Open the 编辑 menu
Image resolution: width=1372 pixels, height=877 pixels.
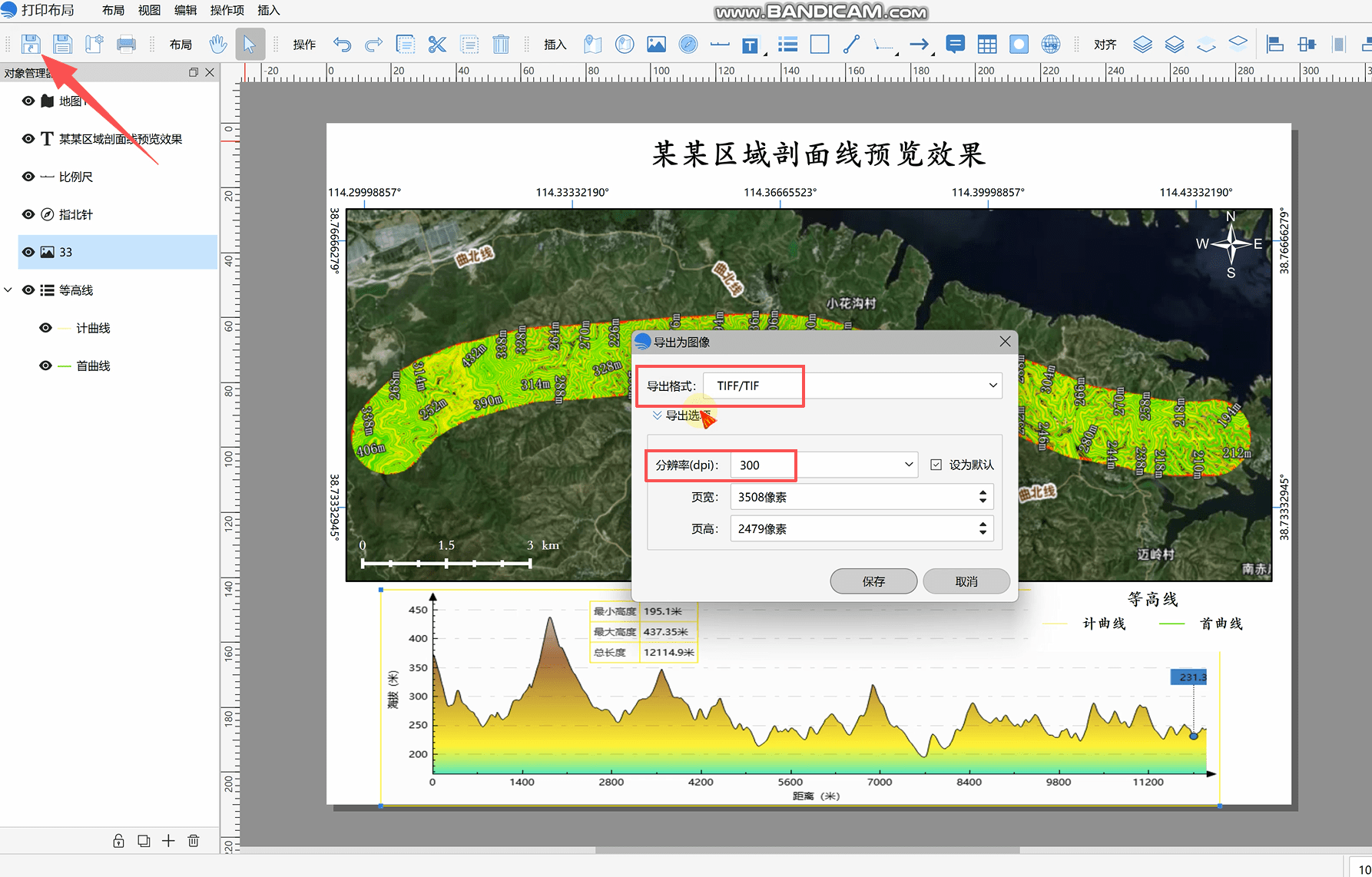tap(185, 10)
